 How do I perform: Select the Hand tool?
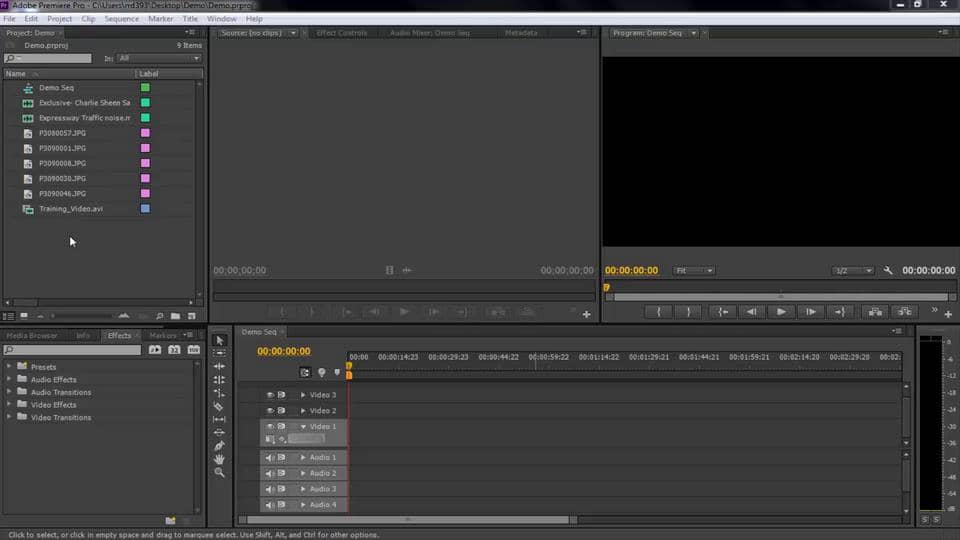click(x=219, y=459)
